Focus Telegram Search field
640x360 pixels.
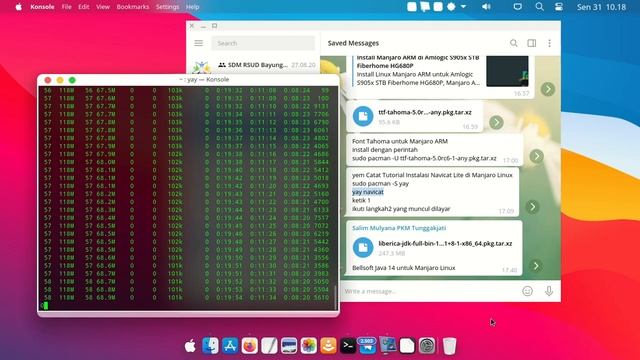[263, 43]
